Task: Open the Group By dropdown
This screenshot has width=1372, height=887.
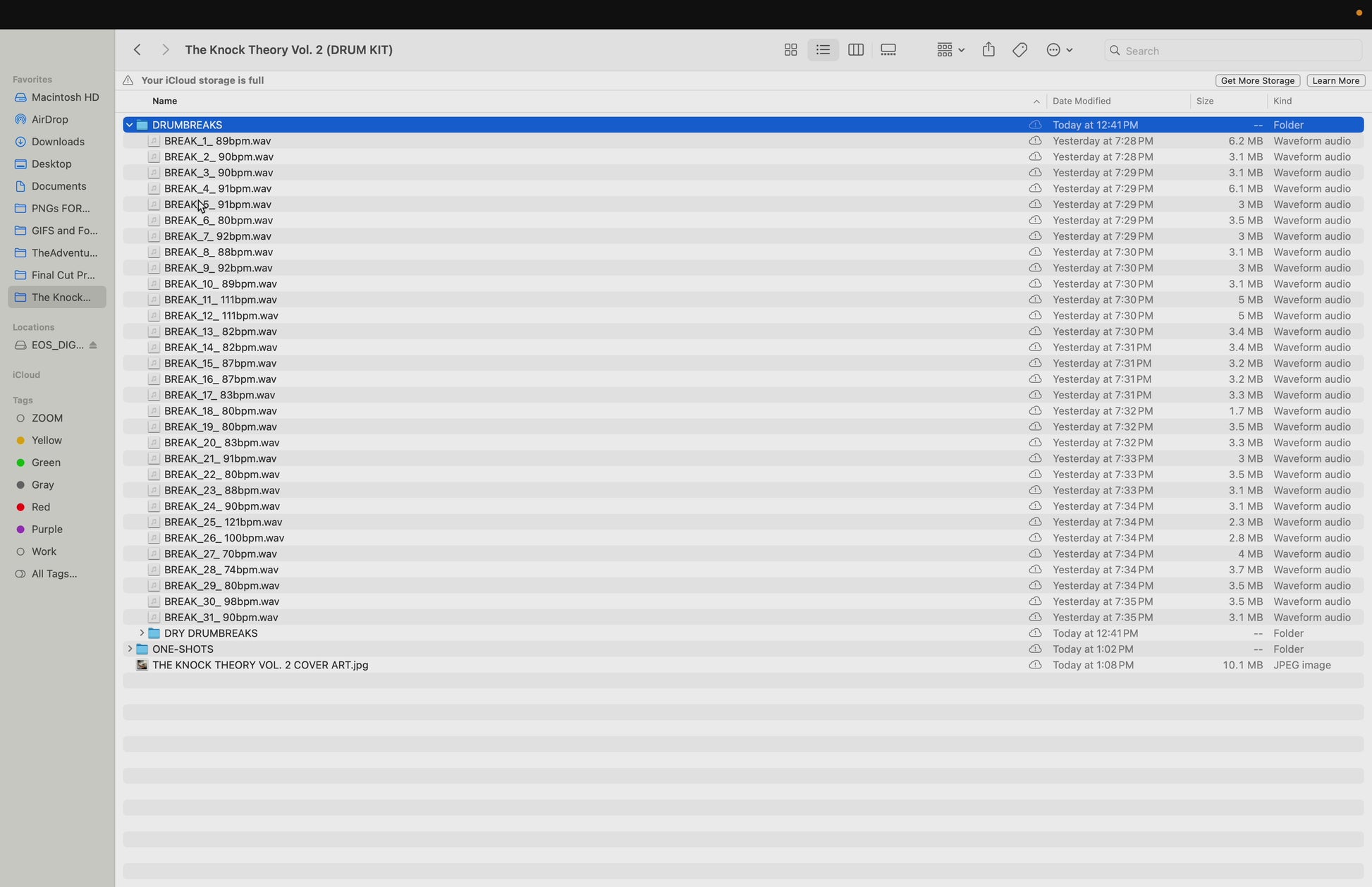Action: (x=950, y=50)
